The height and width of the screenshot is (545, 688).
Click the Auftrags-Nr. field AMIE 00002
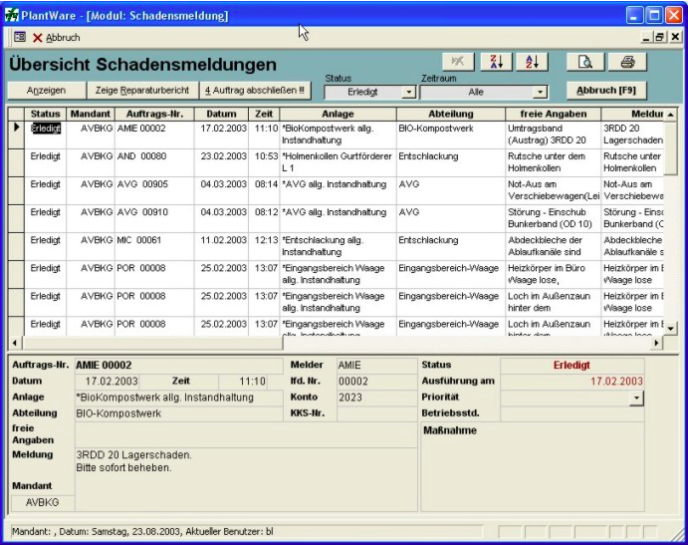(179, 366)
